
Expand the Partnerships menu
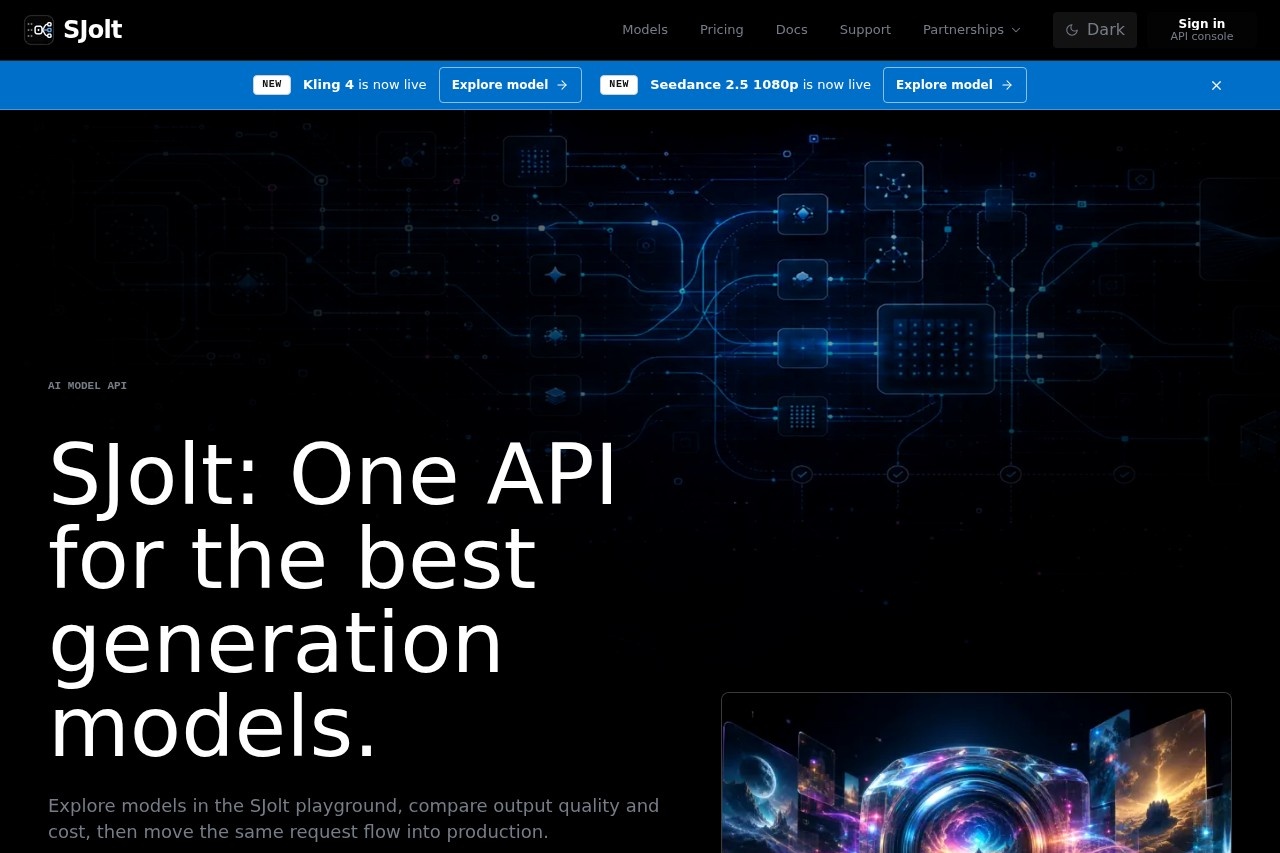point(972,30)
